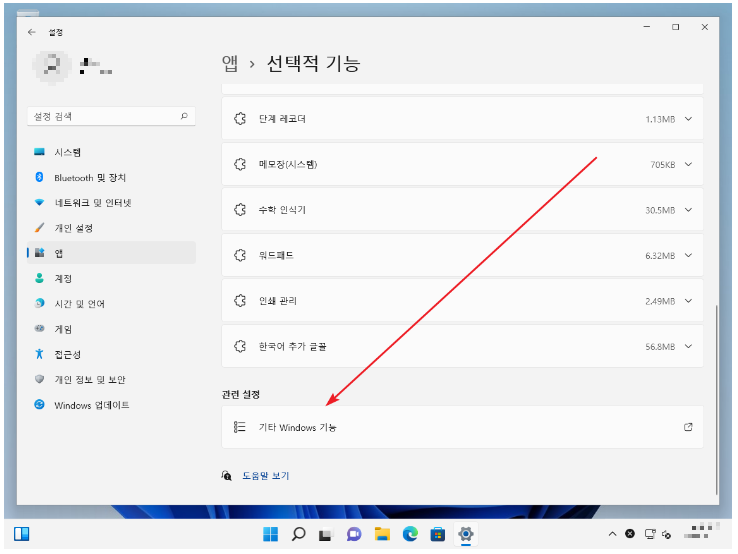Go back using the arrow icon

pos(32,32)
